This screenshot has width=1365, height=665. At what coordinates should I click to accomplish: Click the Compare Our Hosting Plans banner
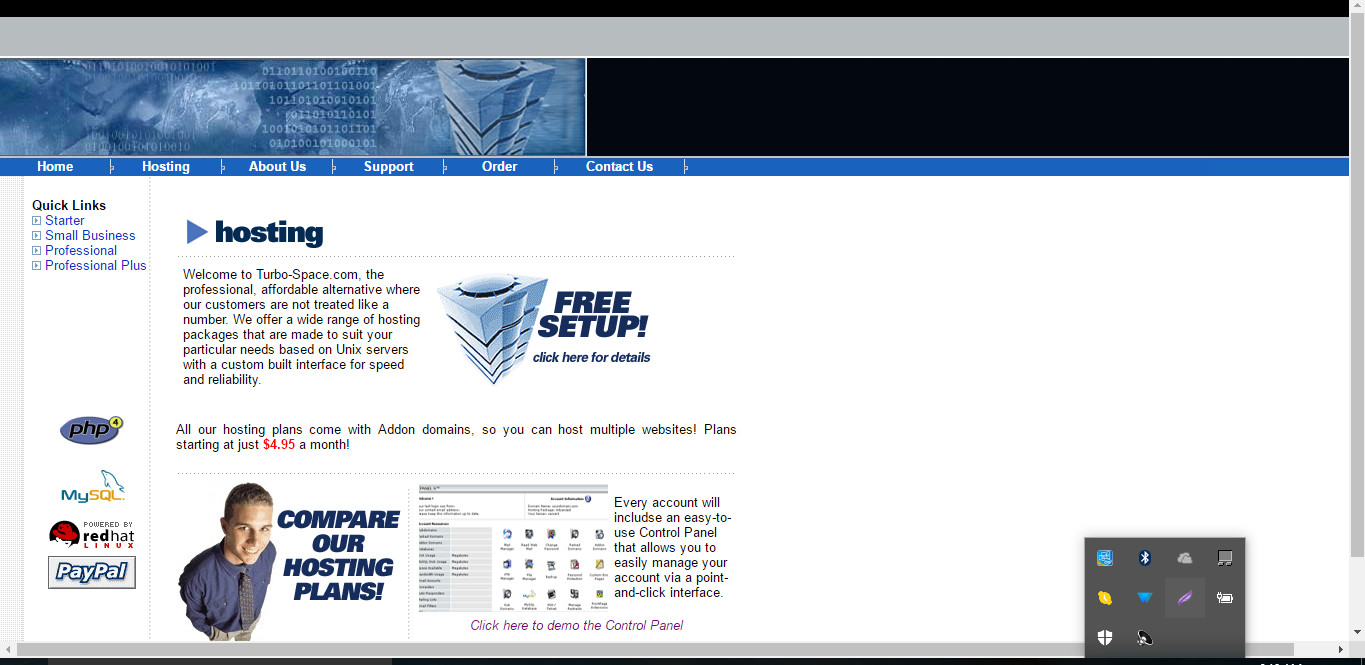pos(289,561)
